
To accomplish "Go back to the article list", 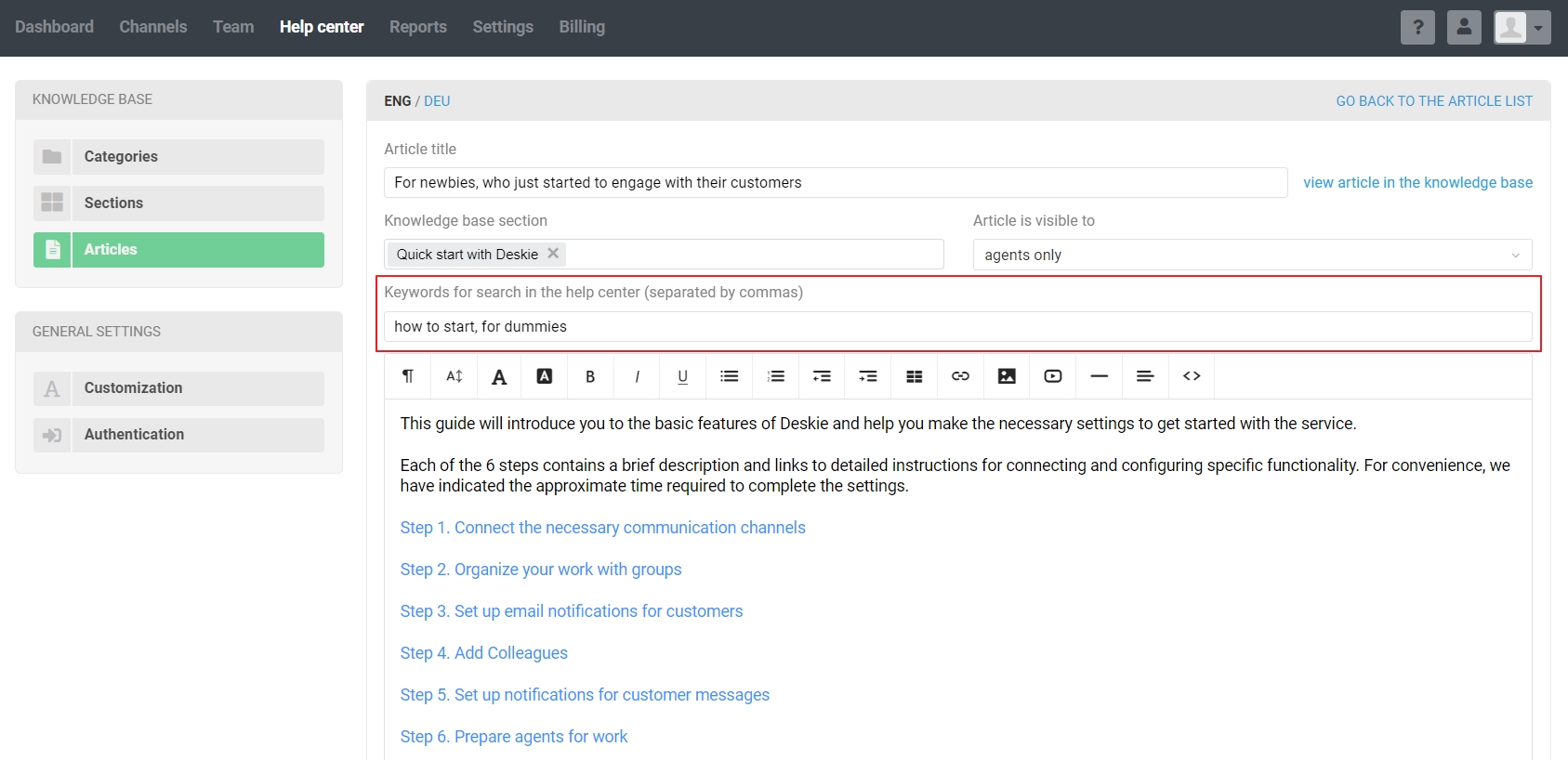I will [1434, 101].
